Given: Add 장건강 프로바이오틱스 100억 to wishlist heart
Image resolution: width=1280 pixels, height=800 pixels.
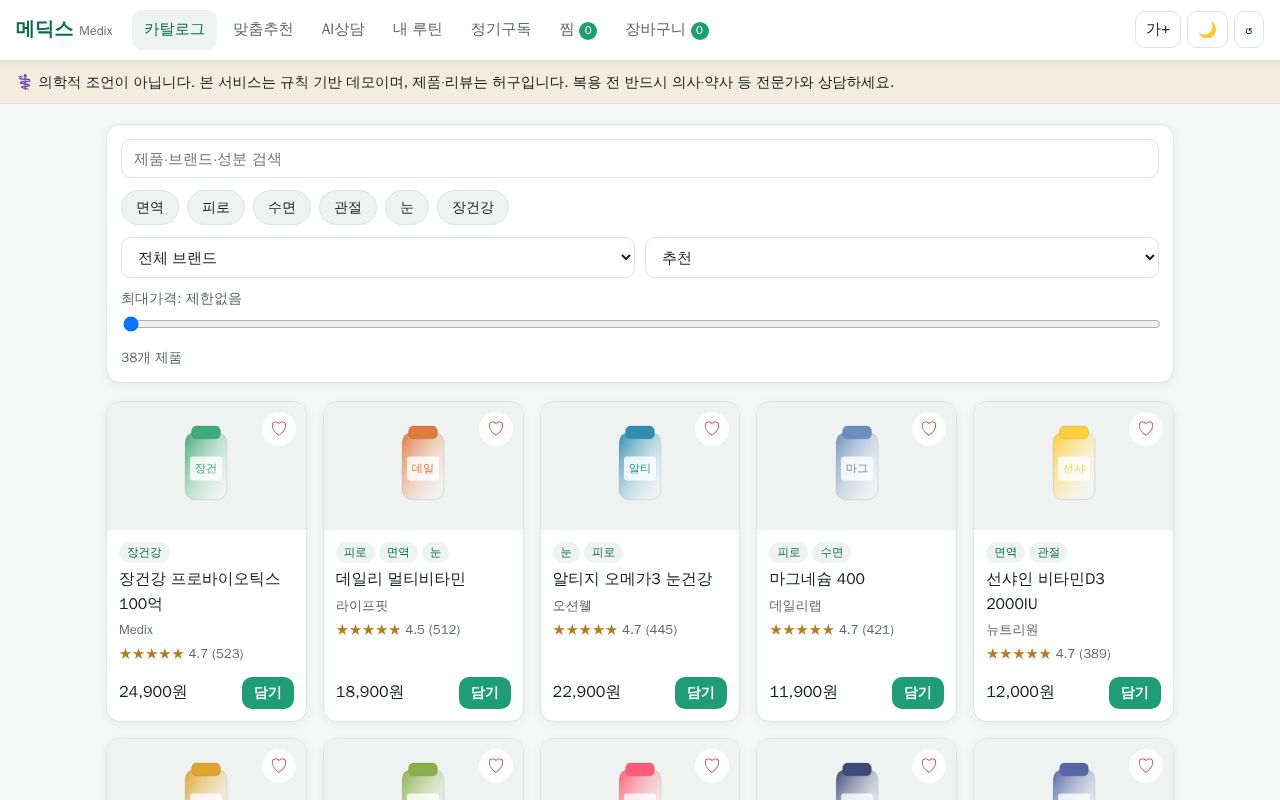Looking at the screenshot, I should coord(279,429).
